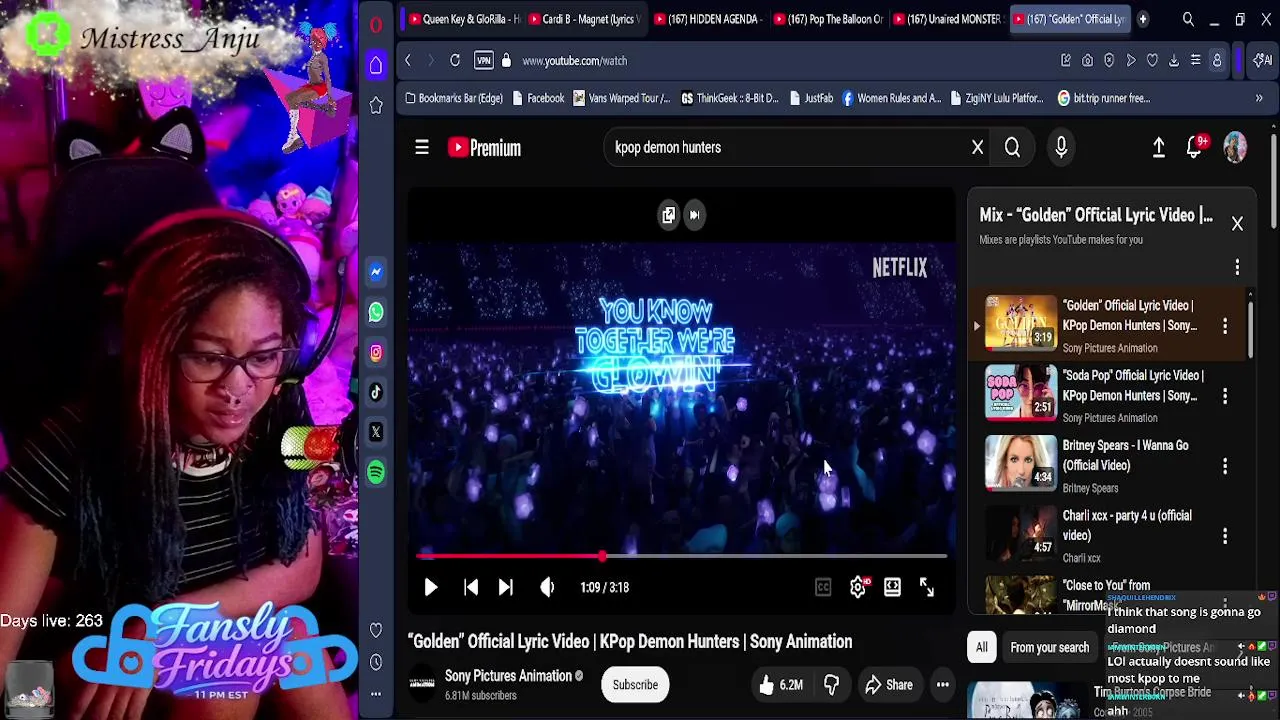The width and height of the screenshot is (1280, 720).
Task: Search YouTube with magnifier button
Action: (1012, 148)
